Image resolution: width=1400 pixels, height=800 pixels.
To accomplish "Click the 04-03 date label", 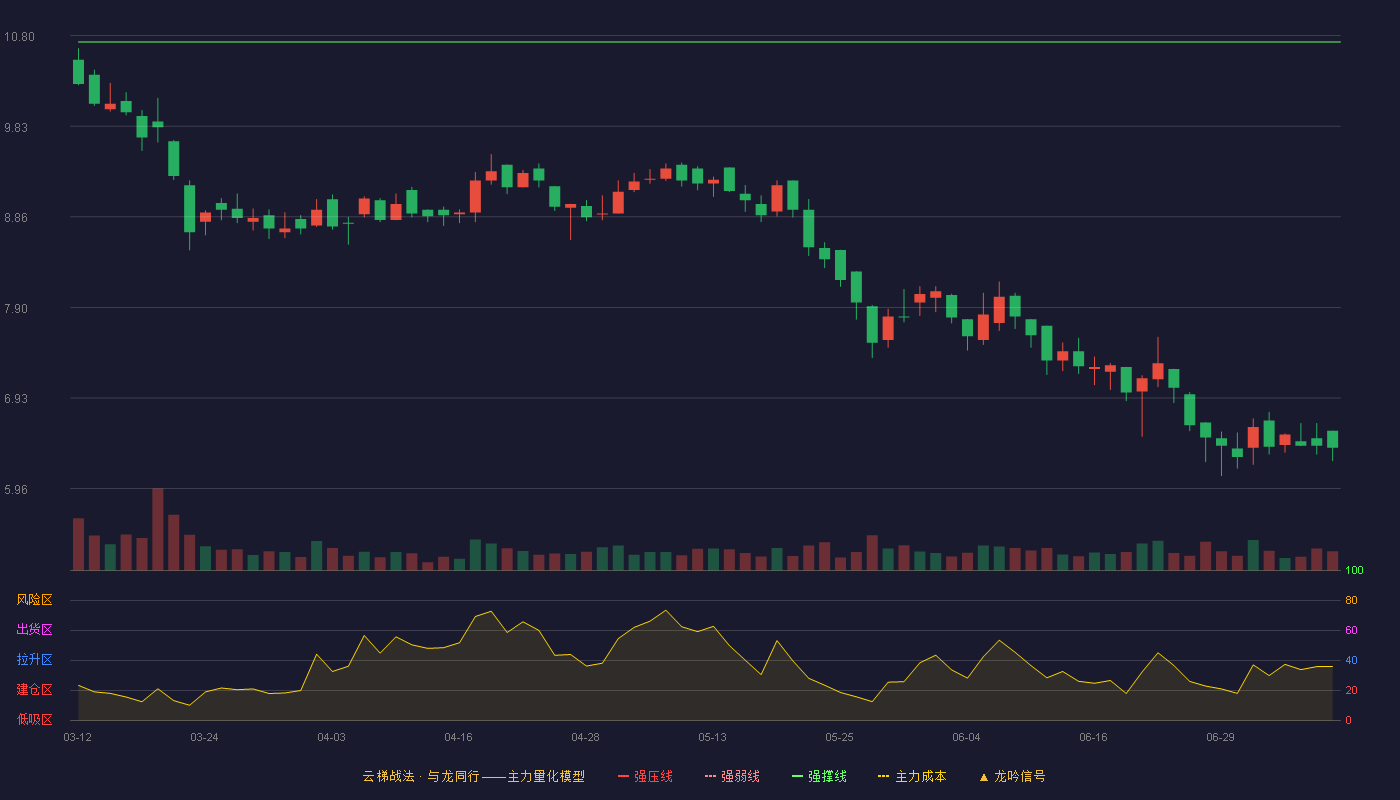I will pyautogui.click(x=331, y=737).
